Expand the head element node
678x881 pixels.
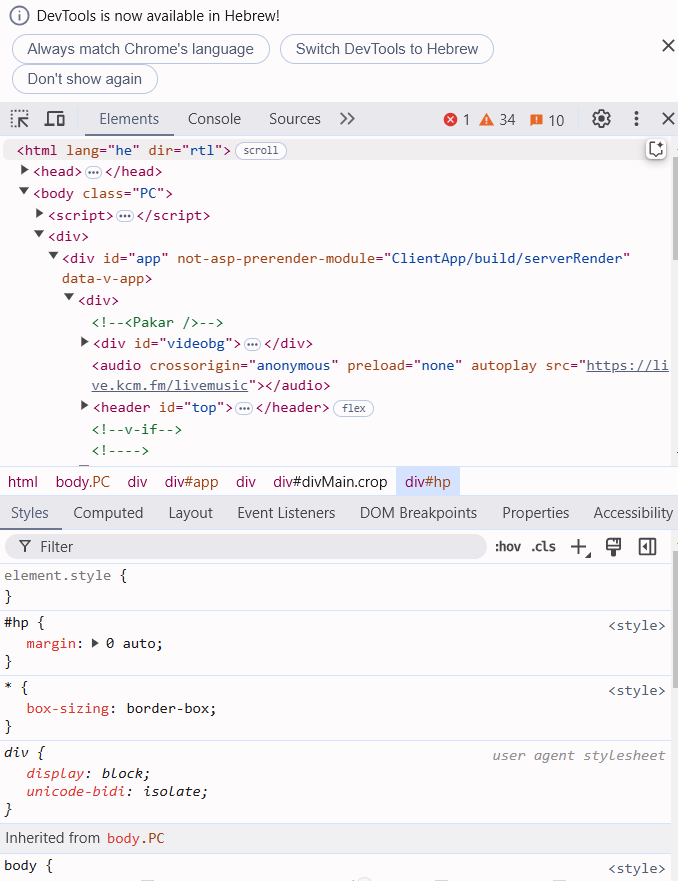(x=25, y=171)
